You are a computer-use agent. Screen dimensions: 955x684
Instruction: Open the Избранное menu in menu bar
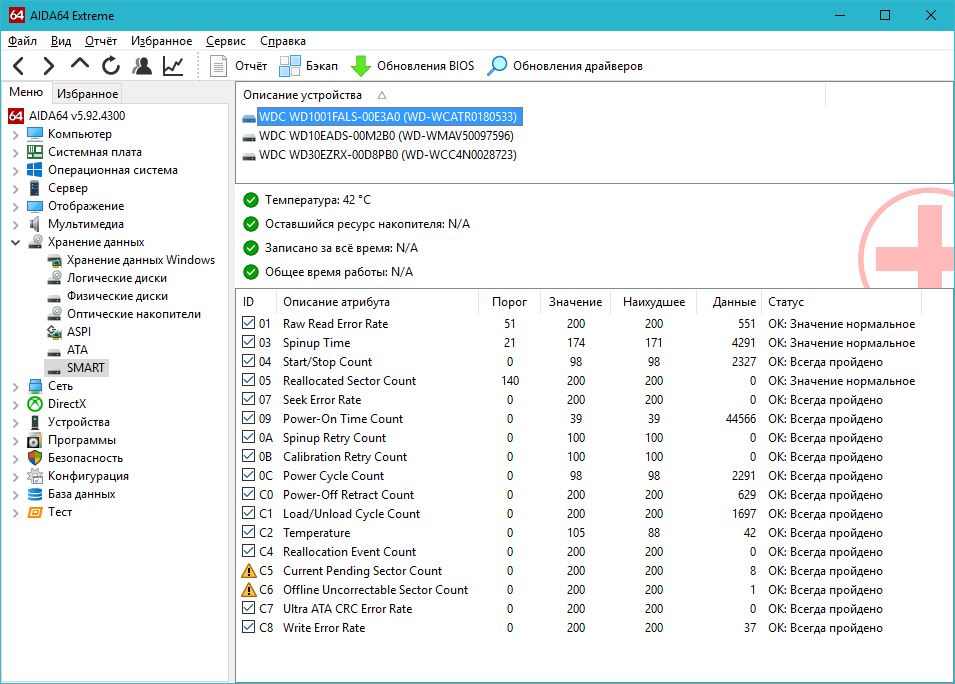click(x=161, y=41)
